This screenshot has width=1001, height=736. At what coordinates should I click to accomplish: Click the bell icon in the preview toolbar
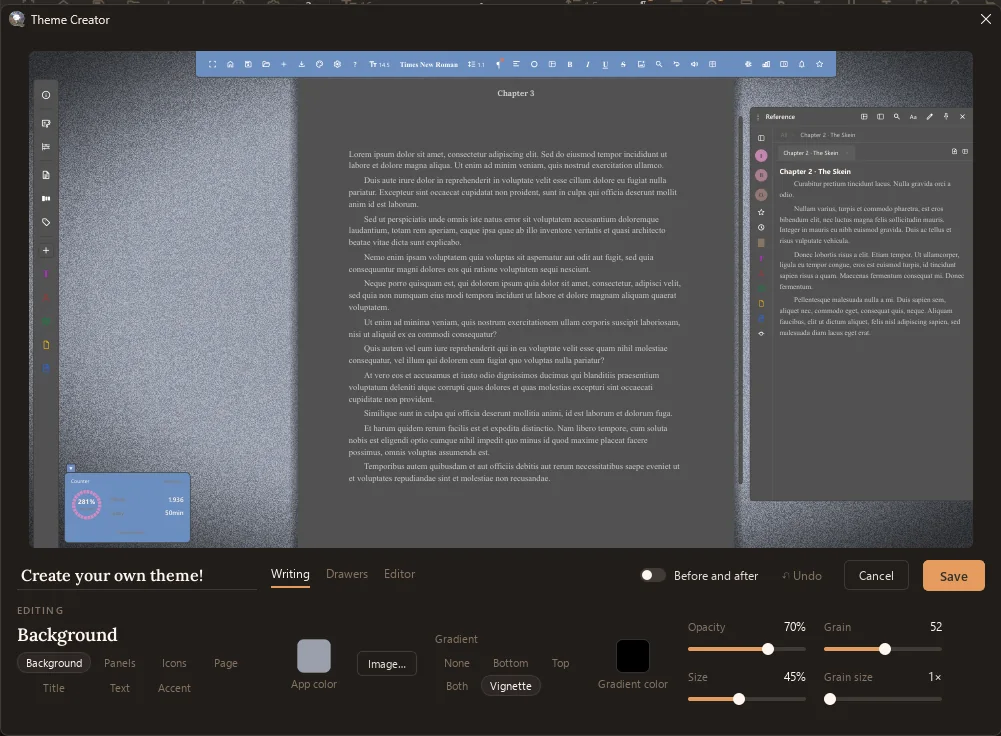tap(802, 64)
